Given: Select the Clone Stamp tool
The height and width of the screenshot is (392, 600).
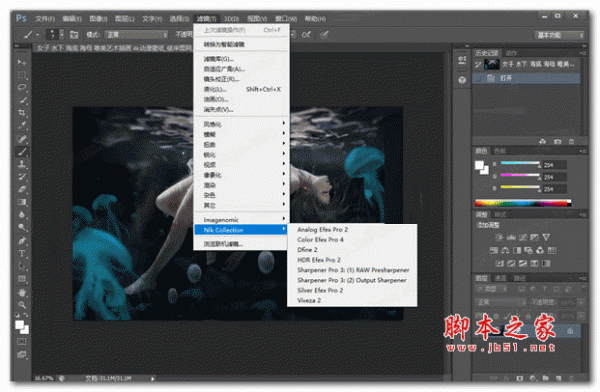Looking at the screenshot, I should pyautogui.click(x=22, y=164).
